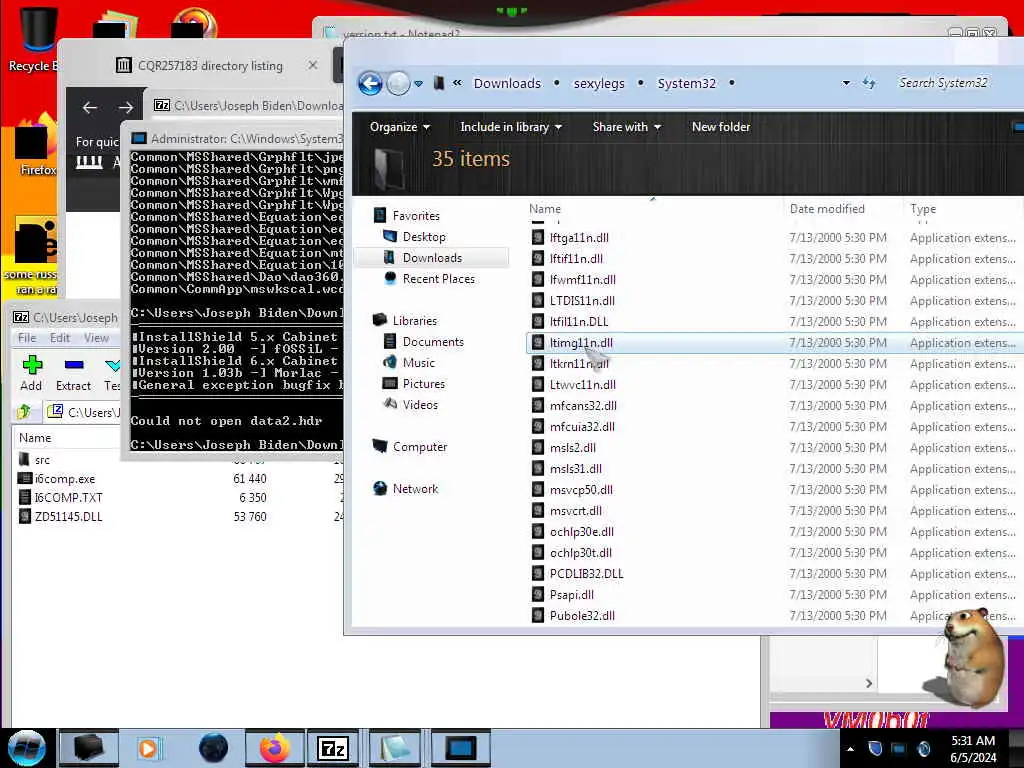
Task: Click Extract button in 7-Zip toolbar
Action: point(73,373)
